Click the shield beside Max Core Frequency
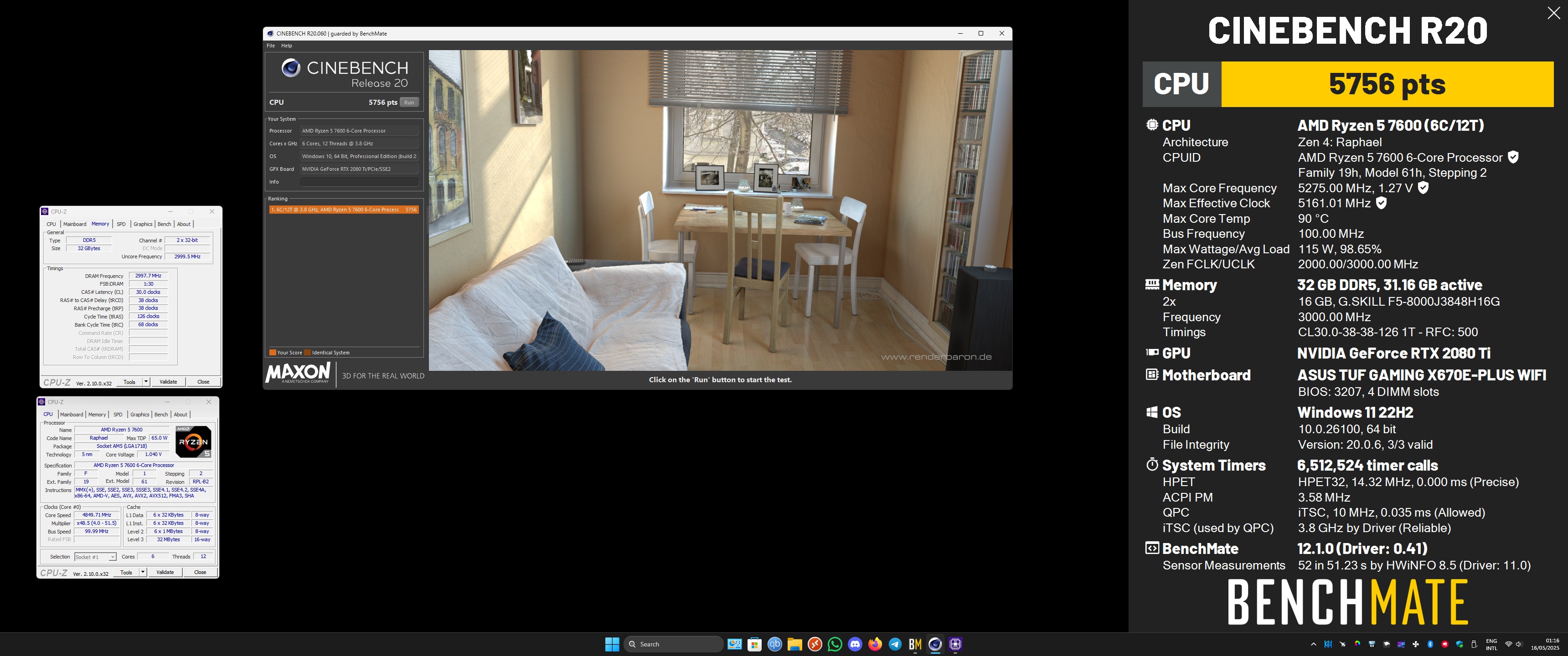Screen dimensions: 1568x656 [1423, 187]
